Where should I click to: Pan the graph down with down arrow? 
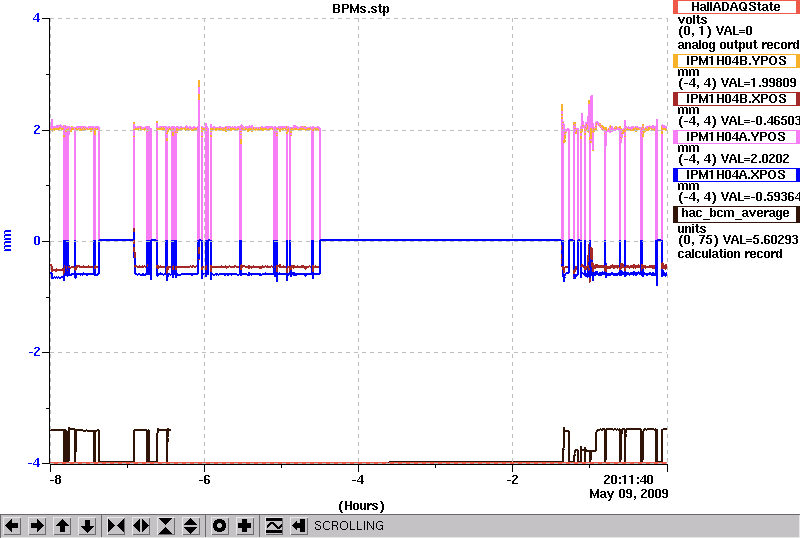[x=87, y=526]
